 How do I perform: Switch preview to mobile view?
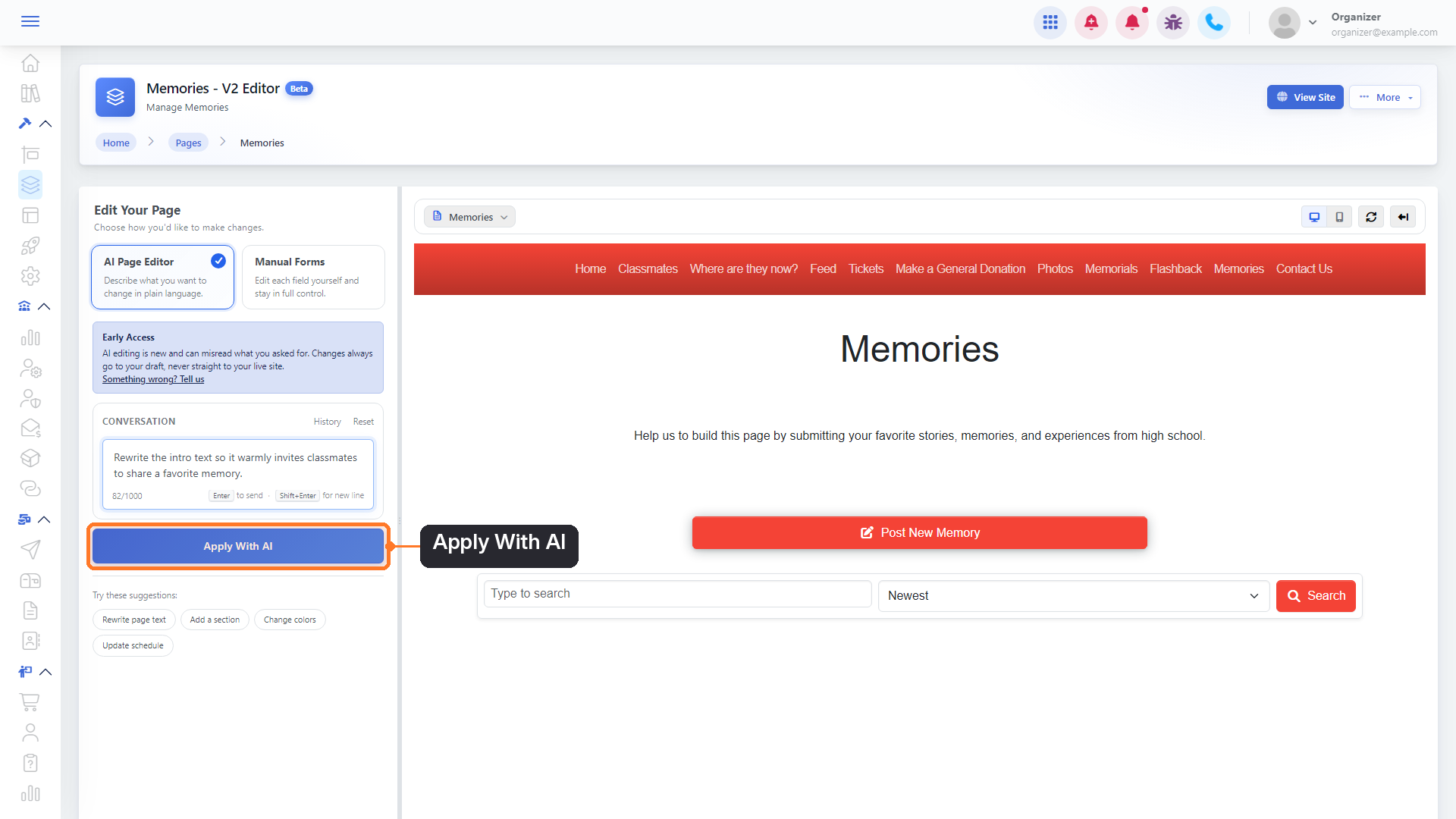pyautogui.click(x=1340, y=217)
